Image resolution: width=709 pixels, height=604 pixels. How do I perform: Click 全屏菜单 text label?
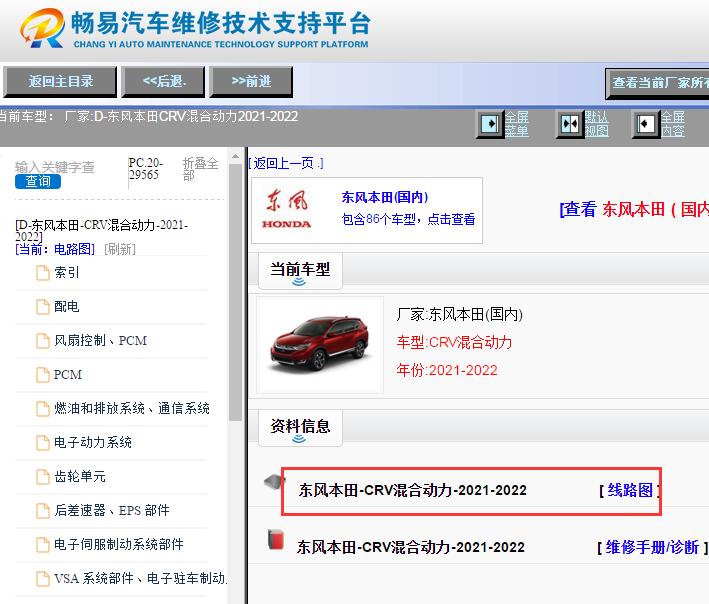point(517,124)
